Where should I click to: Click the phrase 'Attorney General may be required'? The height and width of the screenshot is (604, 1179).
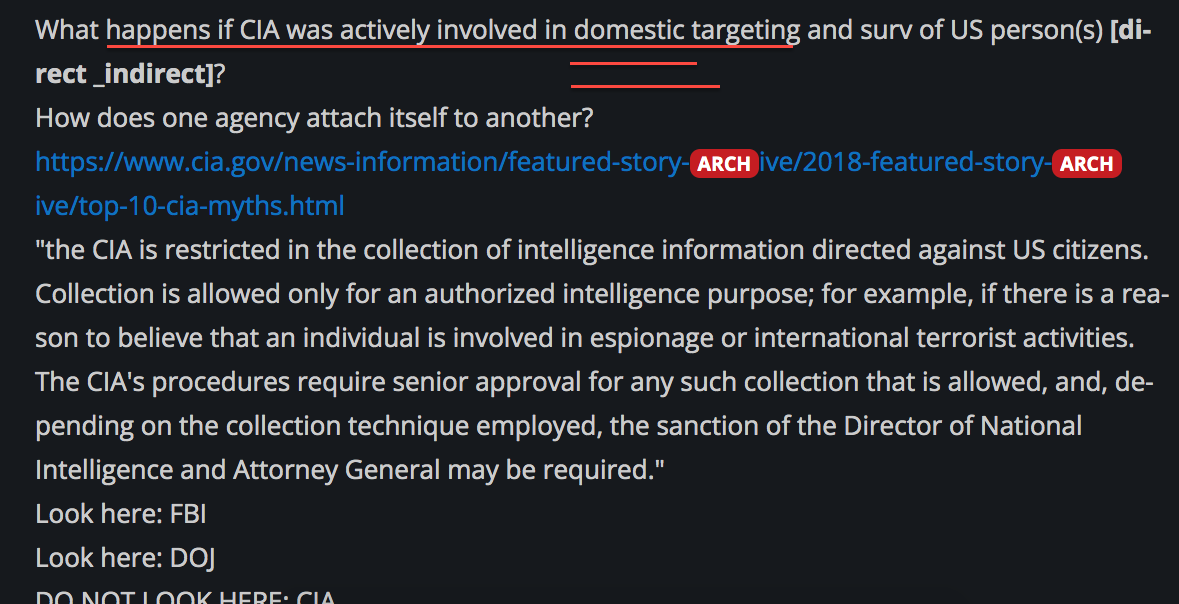(x=449, y=470)
